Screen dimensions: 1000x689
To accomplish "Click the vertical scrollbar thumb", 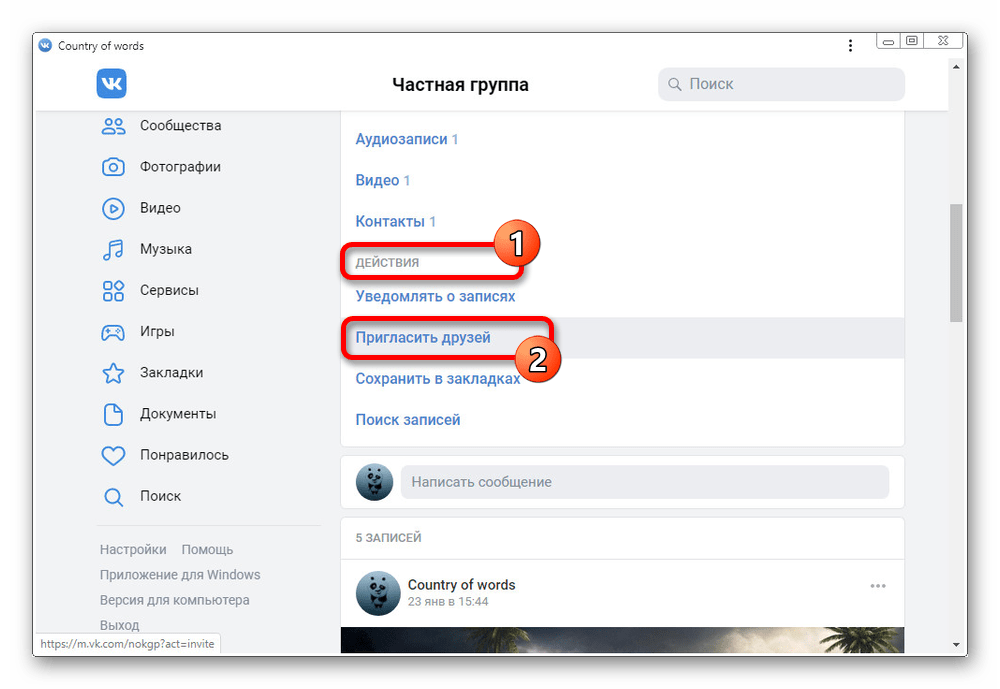I will pos(956,262).
